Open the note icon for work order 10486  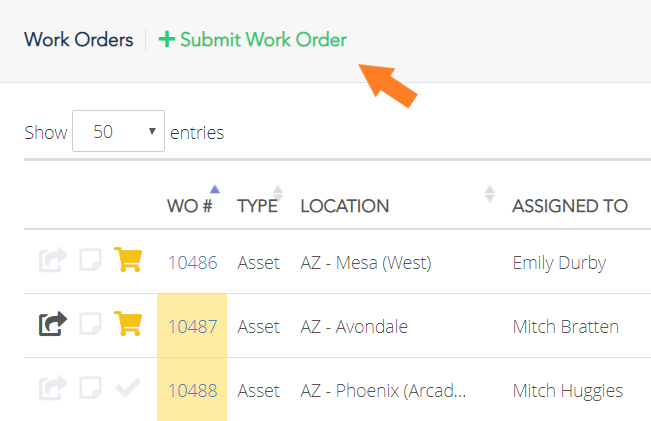[x=91, y=260]
